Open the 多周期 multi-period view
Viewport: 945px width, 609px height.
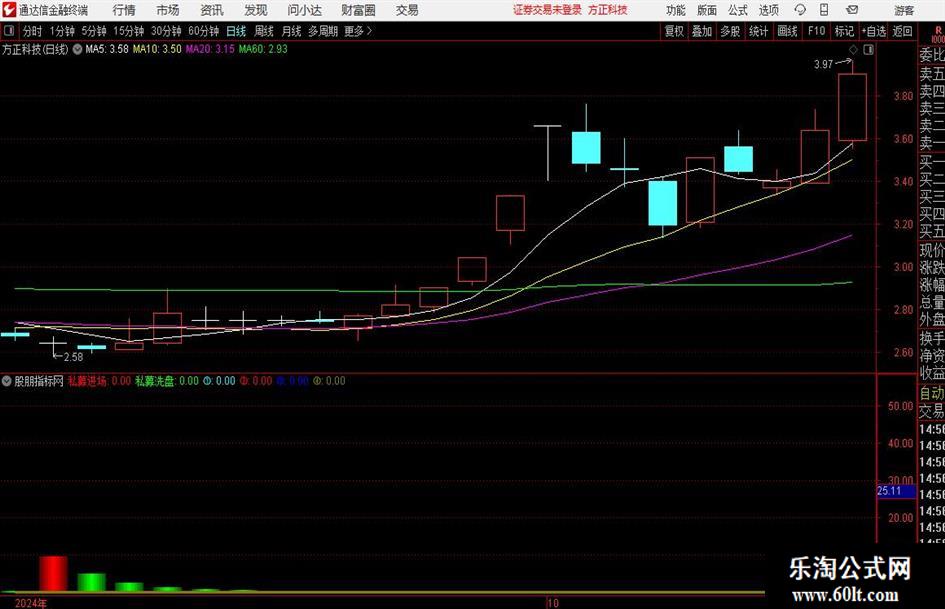323,31
